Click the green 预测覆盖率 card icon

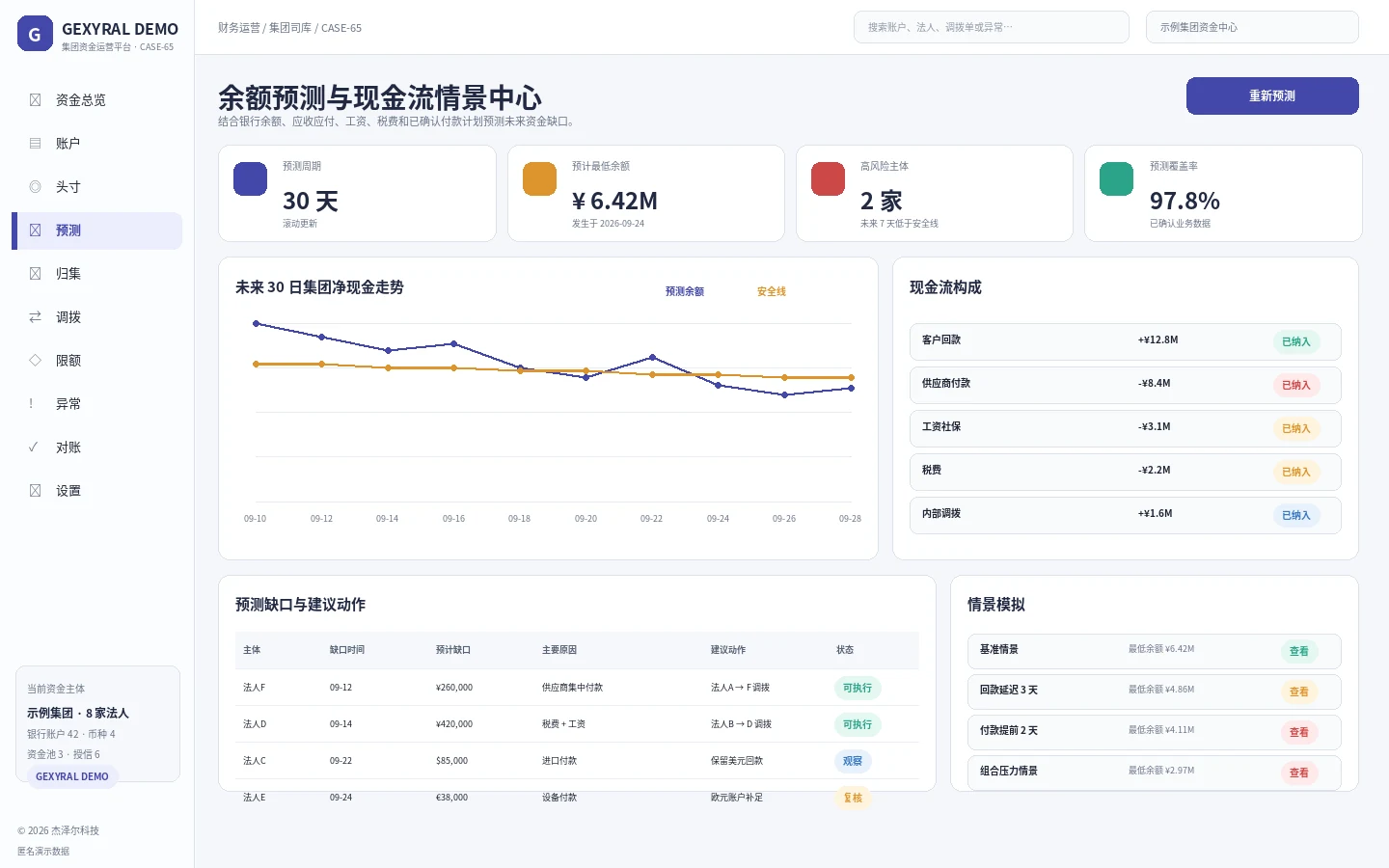click(x=1117, y=178)
